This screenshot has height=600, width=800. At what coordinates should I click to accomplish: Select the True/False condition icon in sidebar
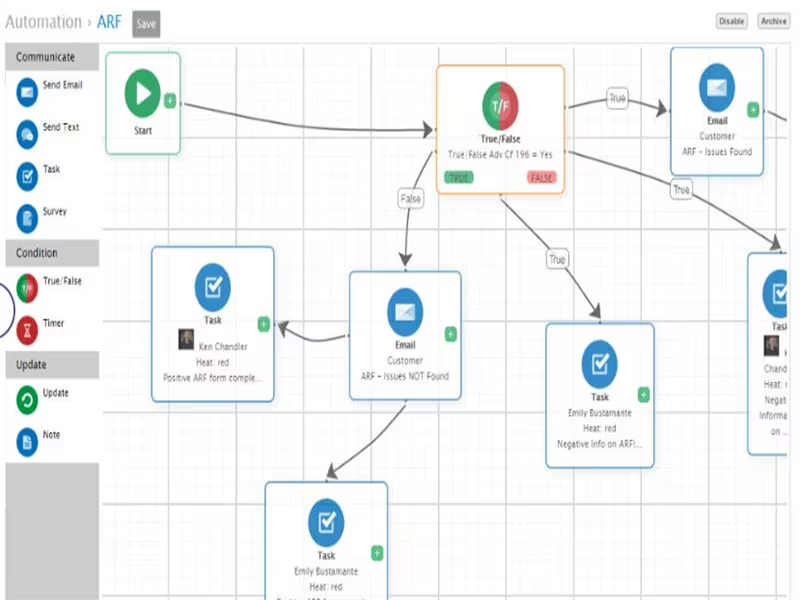point(27,288)
